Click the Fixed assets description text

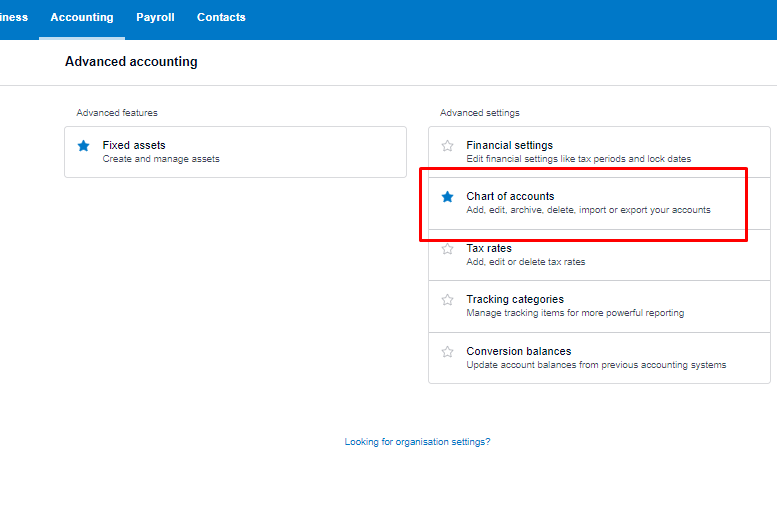[161, 159]
